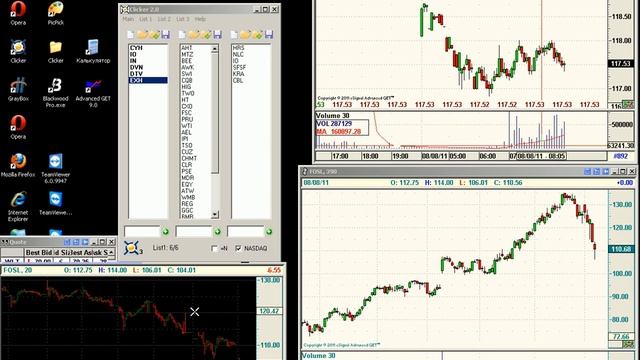The height and width of the screenshot is (360, 640).
Task: Save List 3 with the floppy icon
Action: click(269, 35)
